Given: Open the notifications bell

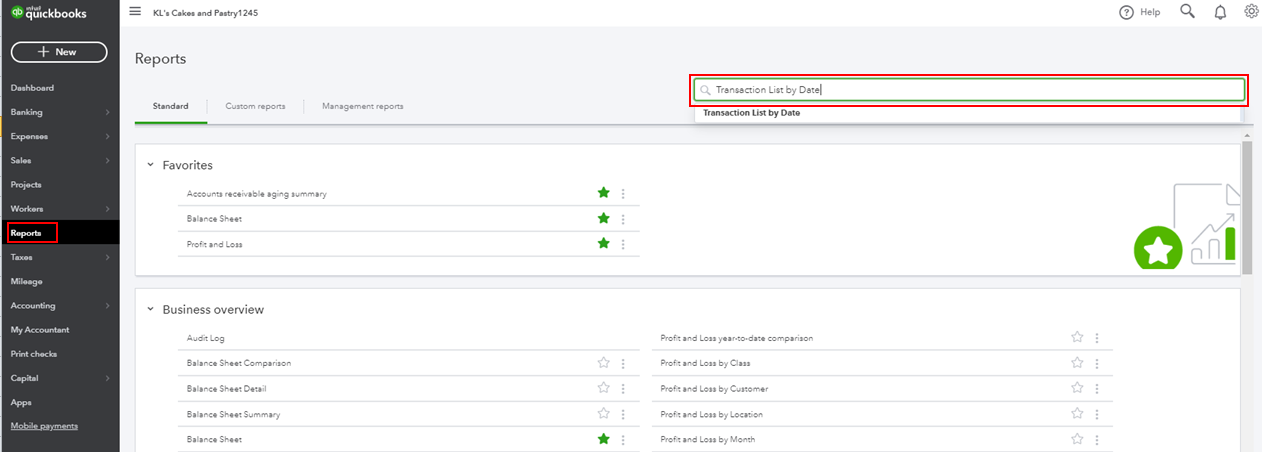Looking at the screenshot, I should 1220,12.
